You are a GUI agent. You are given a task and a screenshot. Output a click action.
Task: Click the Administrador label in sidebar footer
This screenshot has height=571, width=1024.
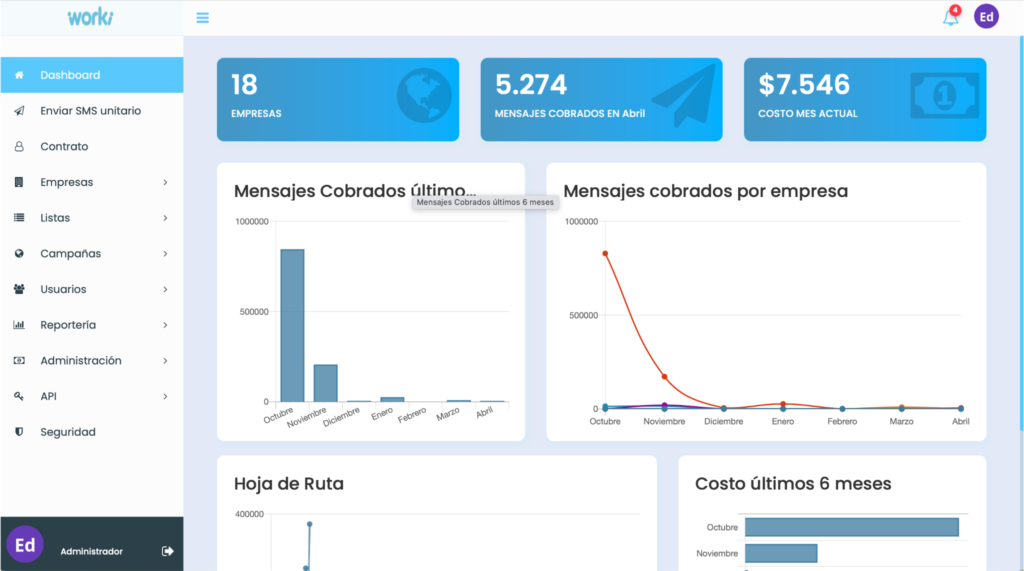pyautogui.click(x=91, y=551)
